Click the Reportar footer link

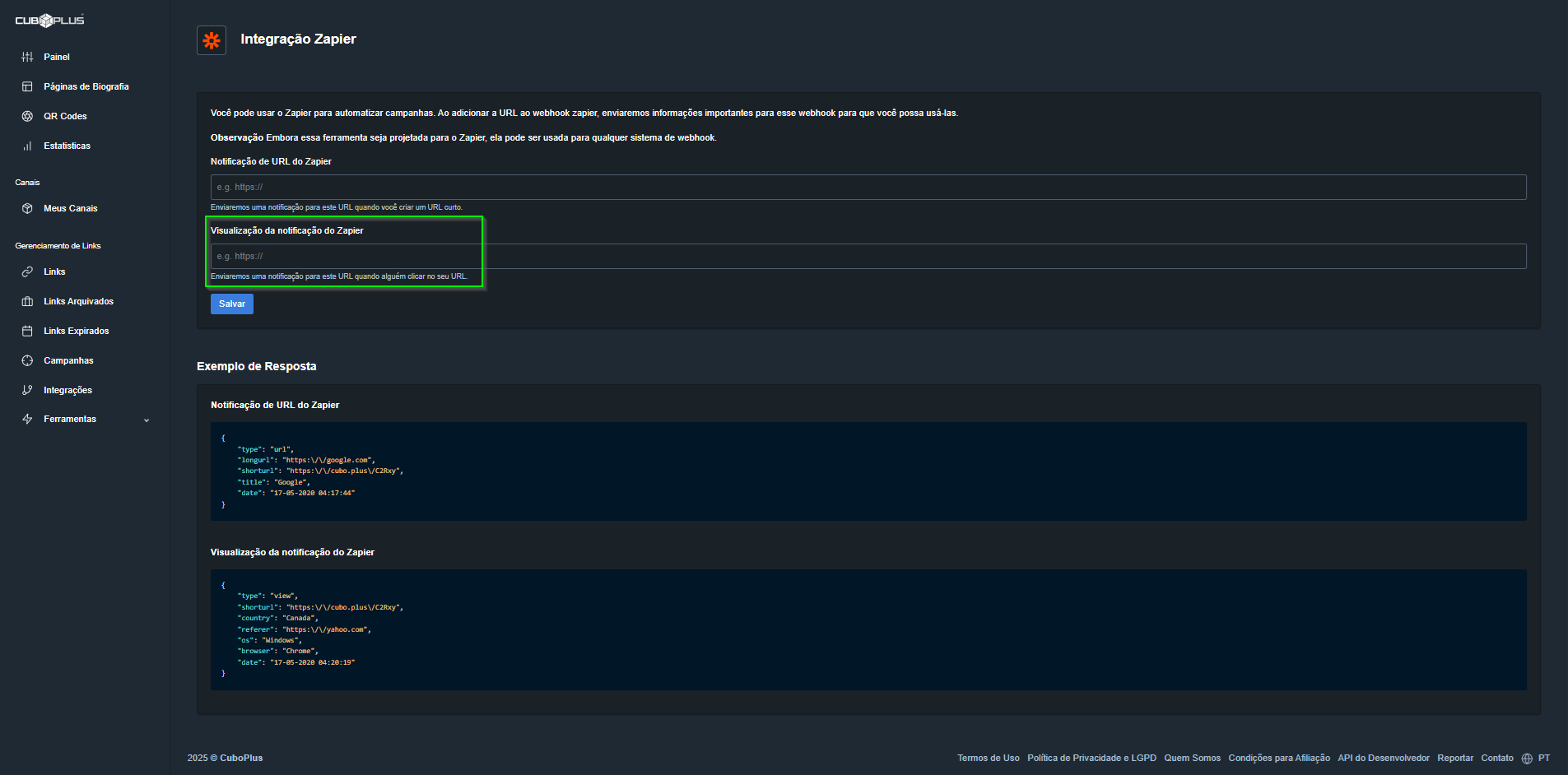tap(1455, 759)
